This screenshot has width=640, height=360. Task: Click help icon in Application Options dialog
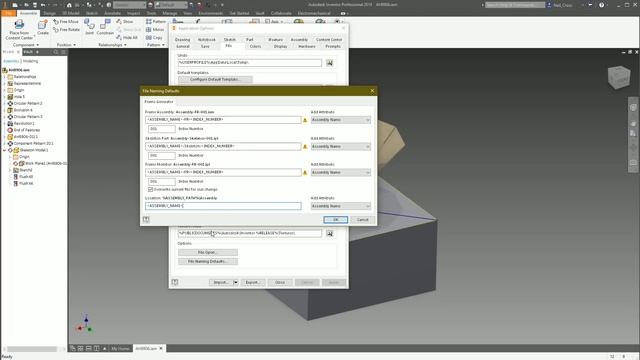pyautogui.click(x=175, y=282)
